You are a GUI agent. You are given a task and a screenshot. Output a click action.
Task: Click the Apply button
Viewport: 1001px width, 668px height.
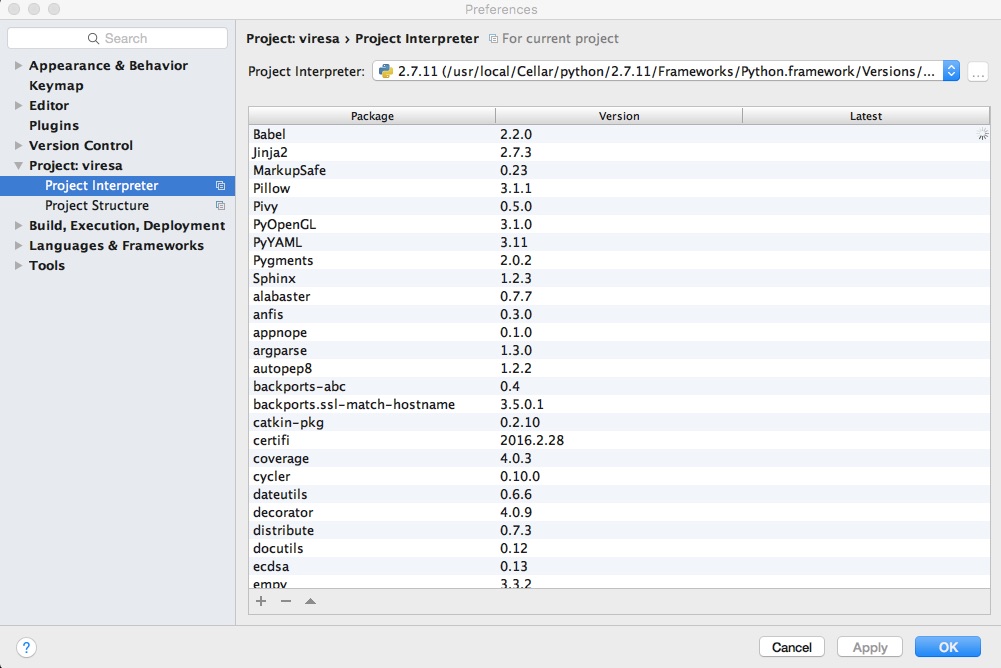869,647
